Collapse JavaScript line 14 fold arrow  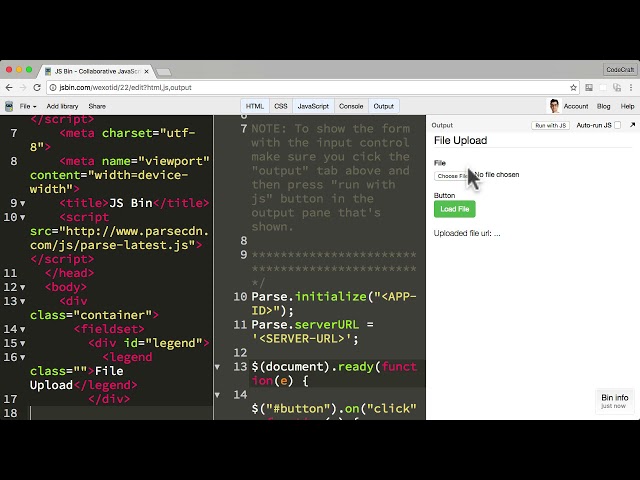(218, 395)
